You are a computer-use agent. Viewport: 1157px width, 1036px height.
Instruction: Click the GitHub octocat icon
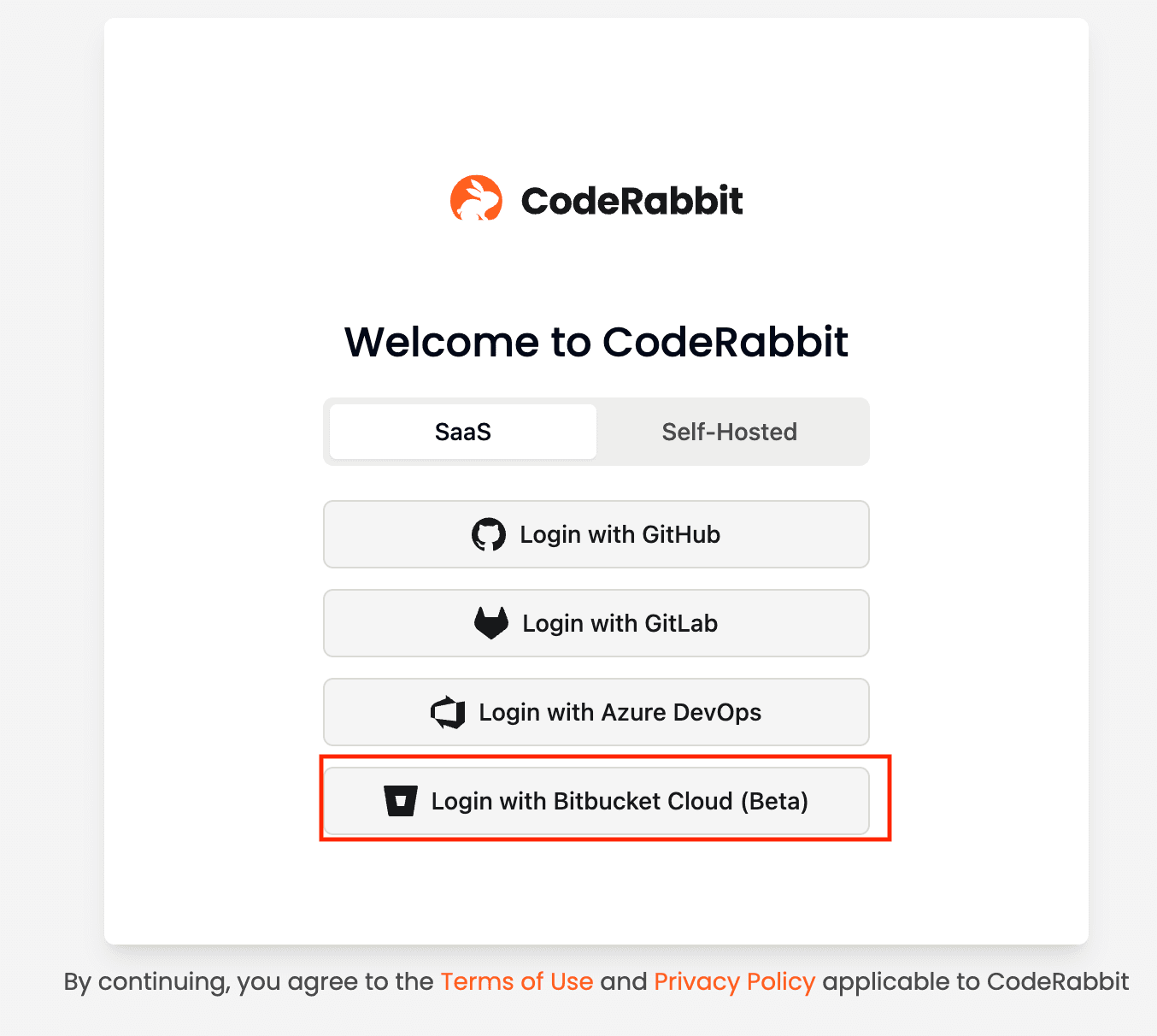(489, 534)
